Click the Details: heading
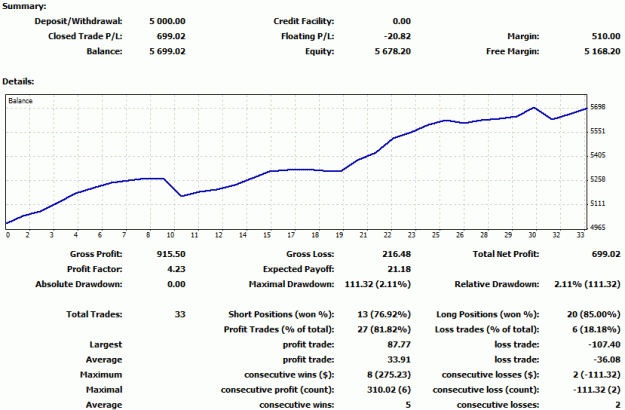Image resolution: width=625 pixels, height=410 pixels. pyautogui.click(x=18, y=82)
